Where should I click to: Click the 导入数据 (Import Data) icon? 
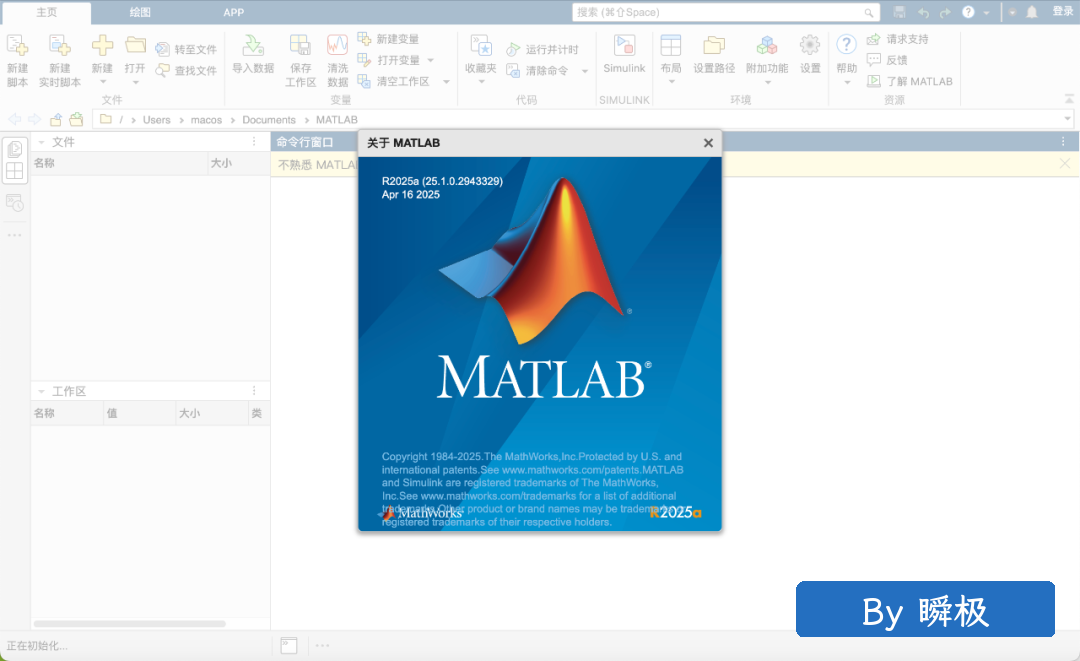pyautogui.click(x=253, y=47)
